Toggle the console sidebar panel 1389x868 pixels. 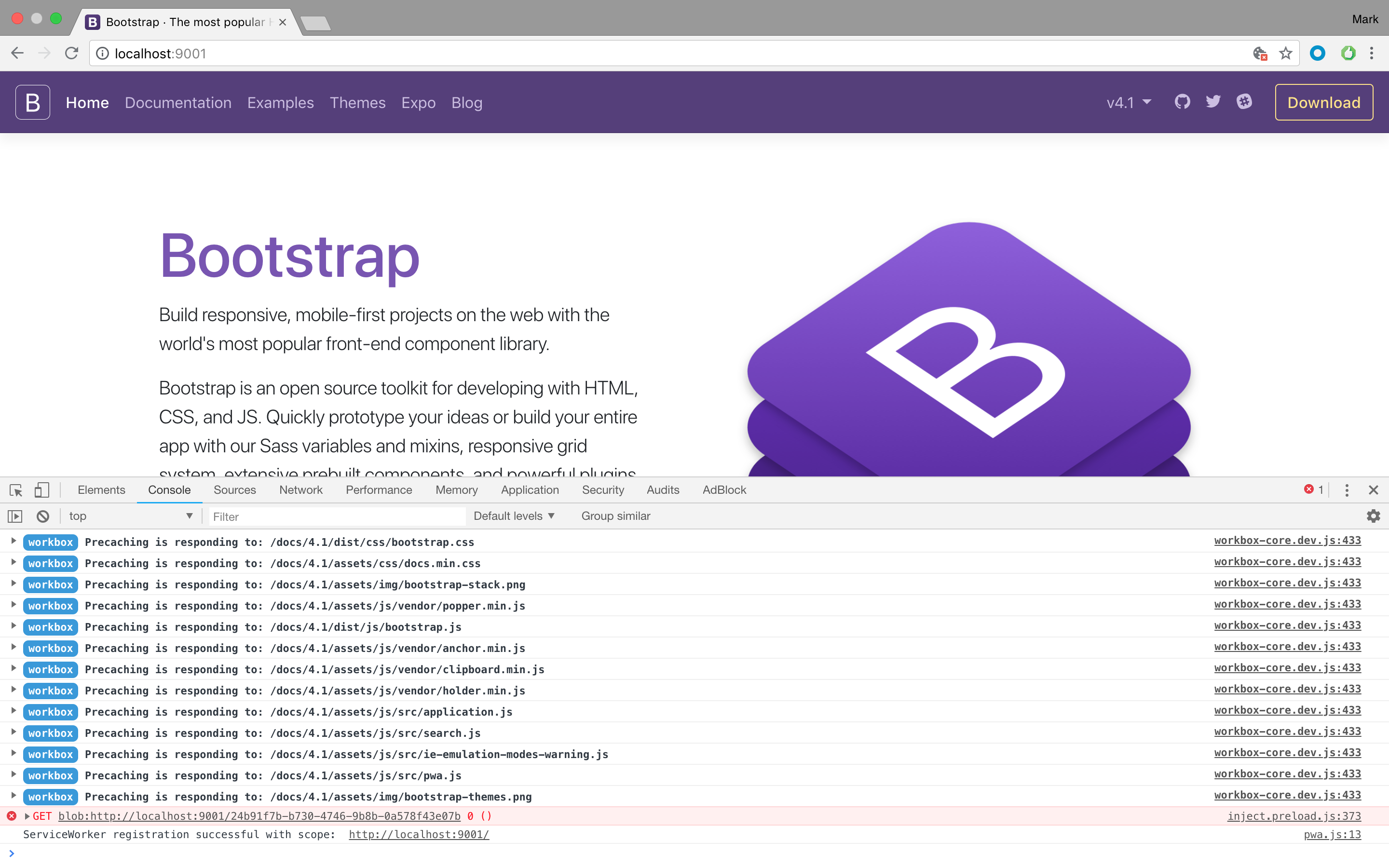tap(15, 516)
